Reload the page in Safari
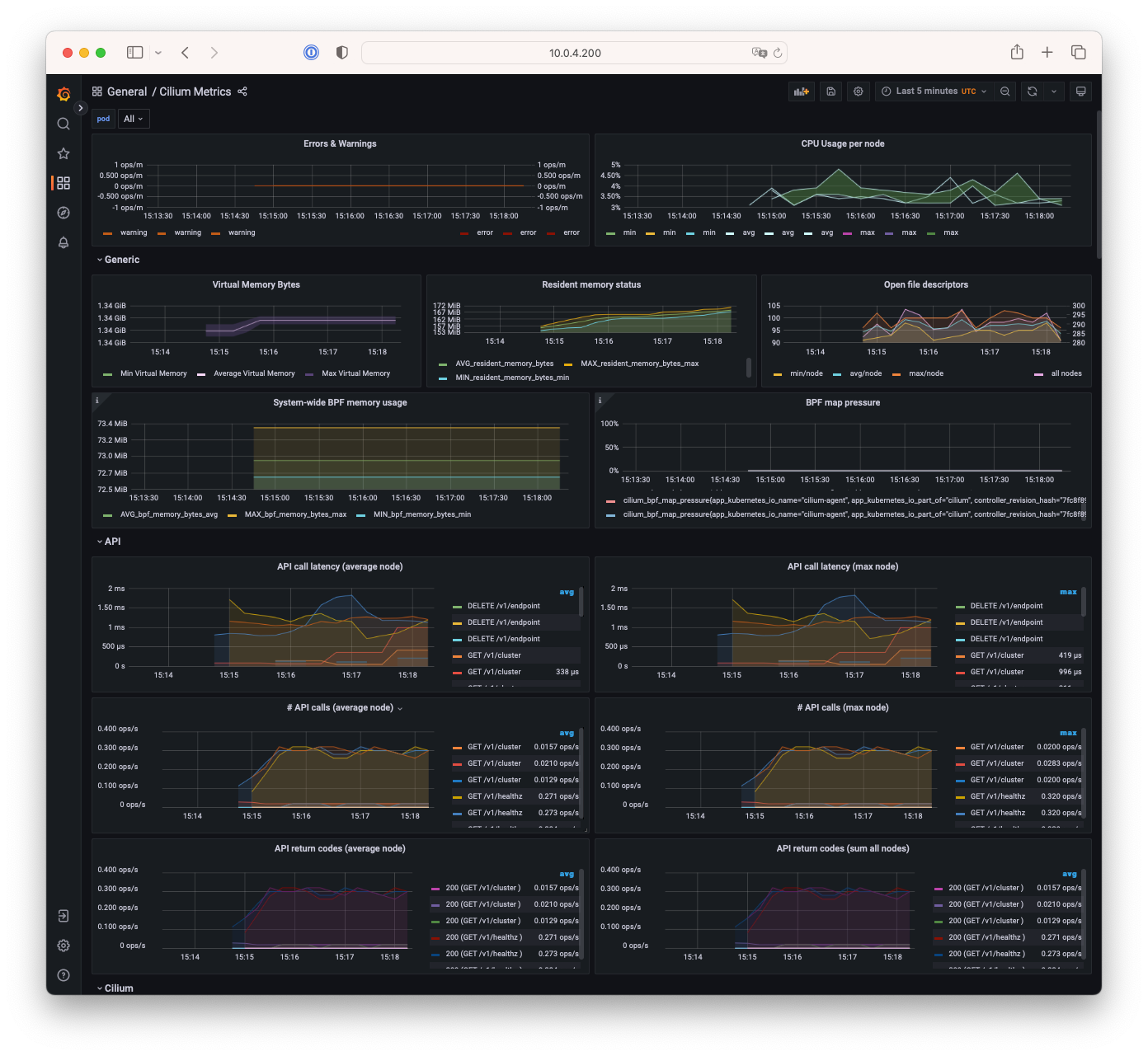The image size is (1148, 1056). point(778,53)
